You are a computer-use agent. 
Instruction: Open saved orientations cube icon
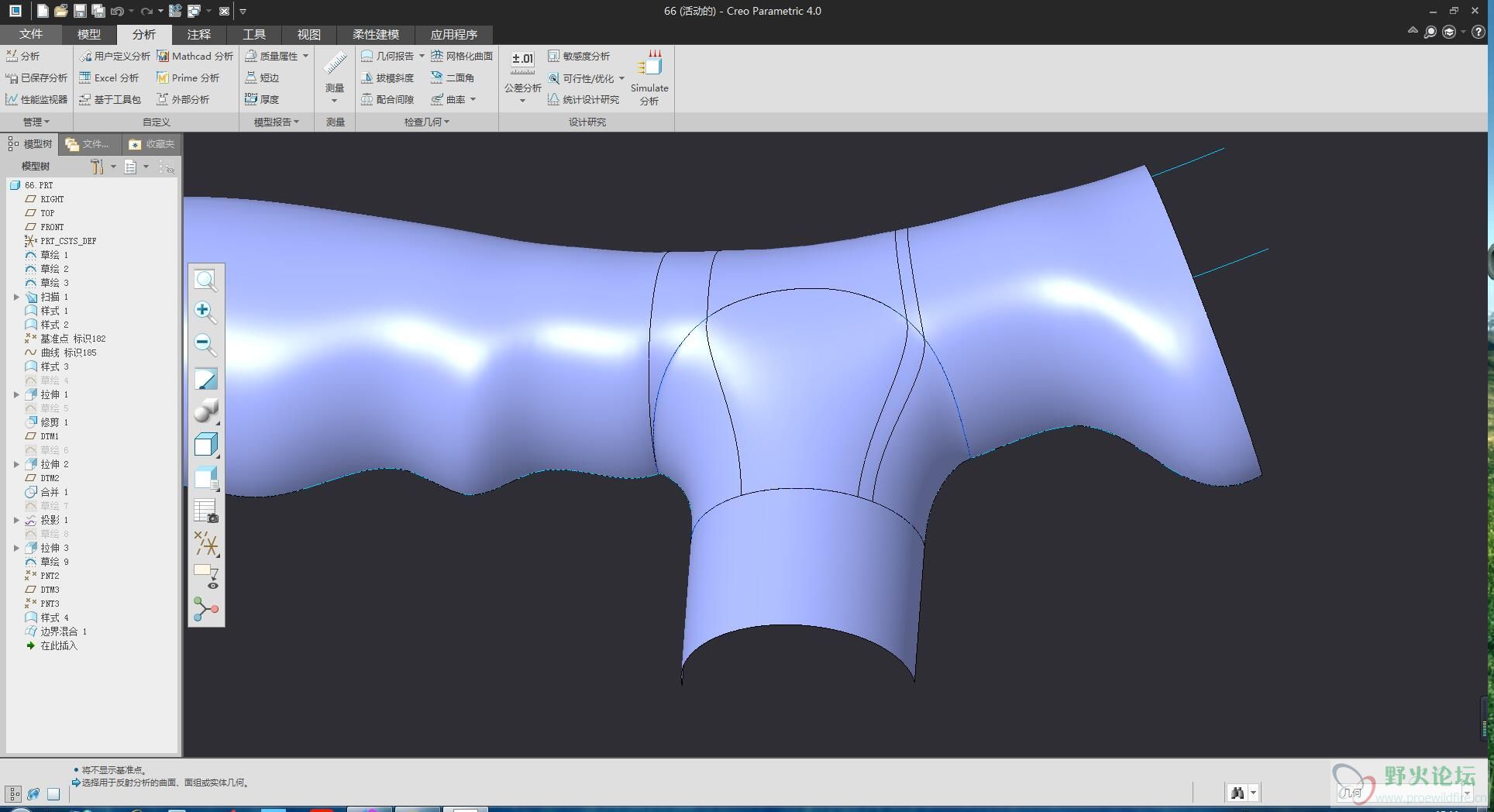(x=205, y=445)
